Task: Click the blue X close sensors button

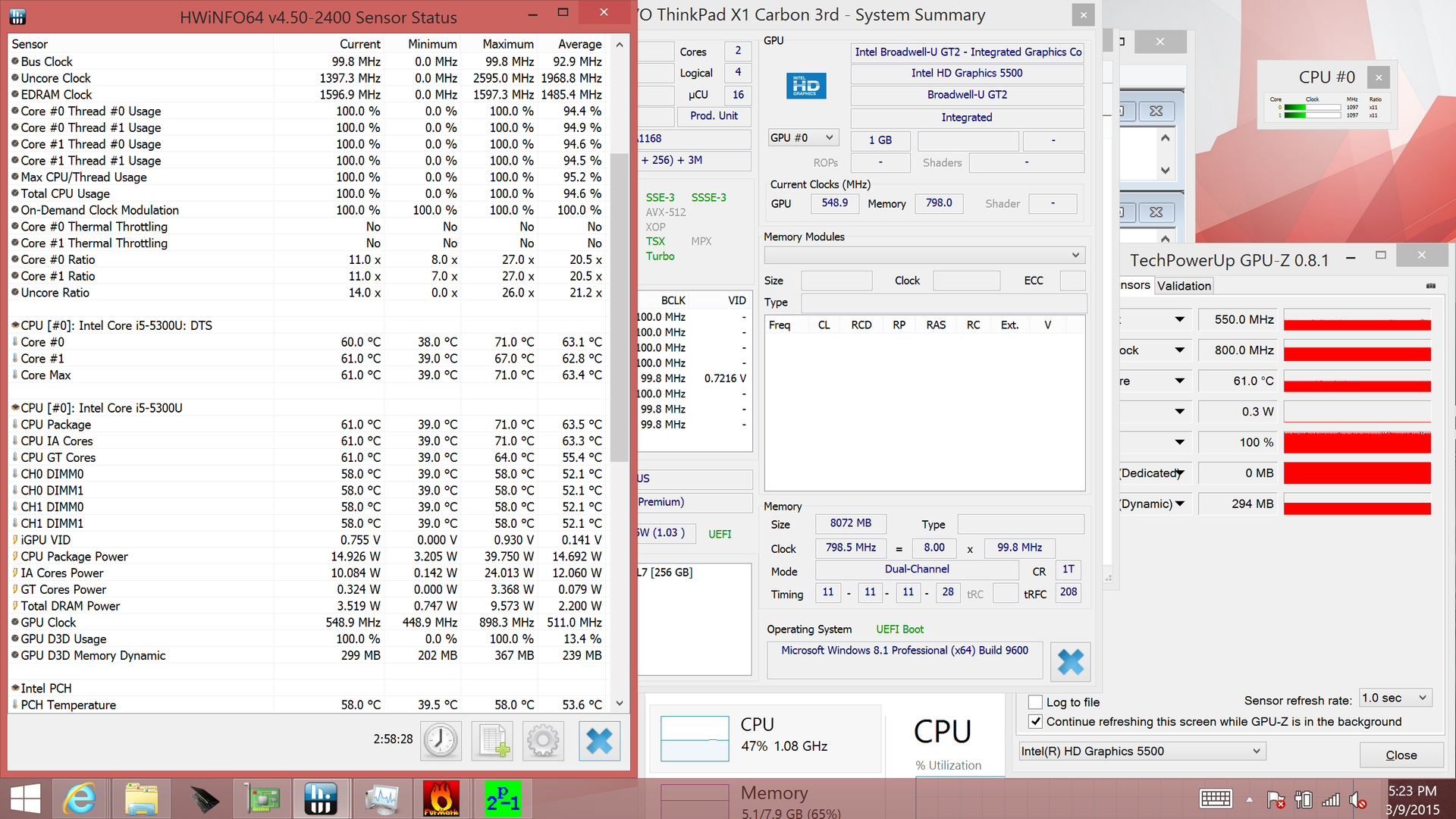Action: [599, 740]
